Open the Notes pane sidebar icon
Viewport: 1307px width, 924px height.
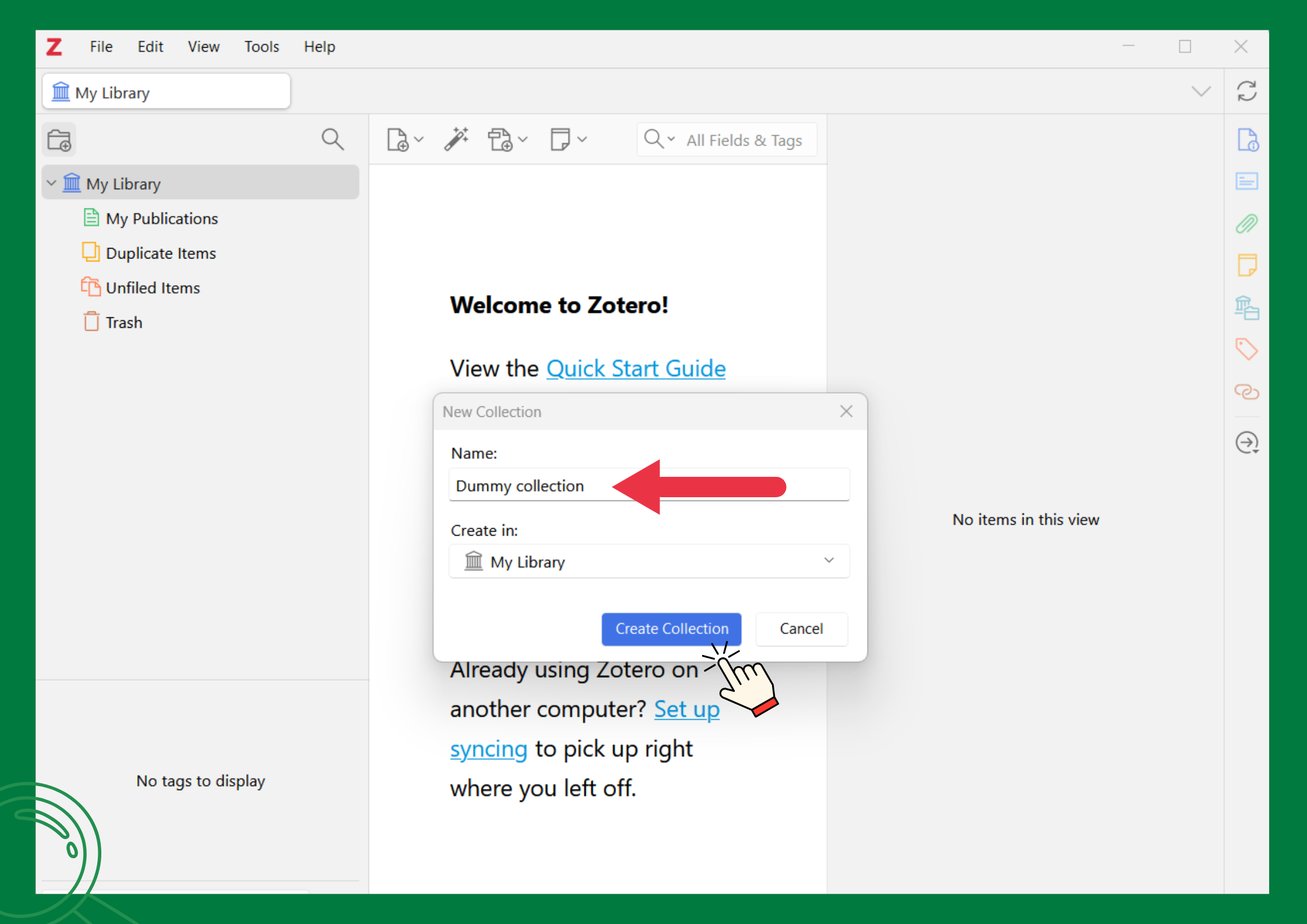tap(1247, 265)
